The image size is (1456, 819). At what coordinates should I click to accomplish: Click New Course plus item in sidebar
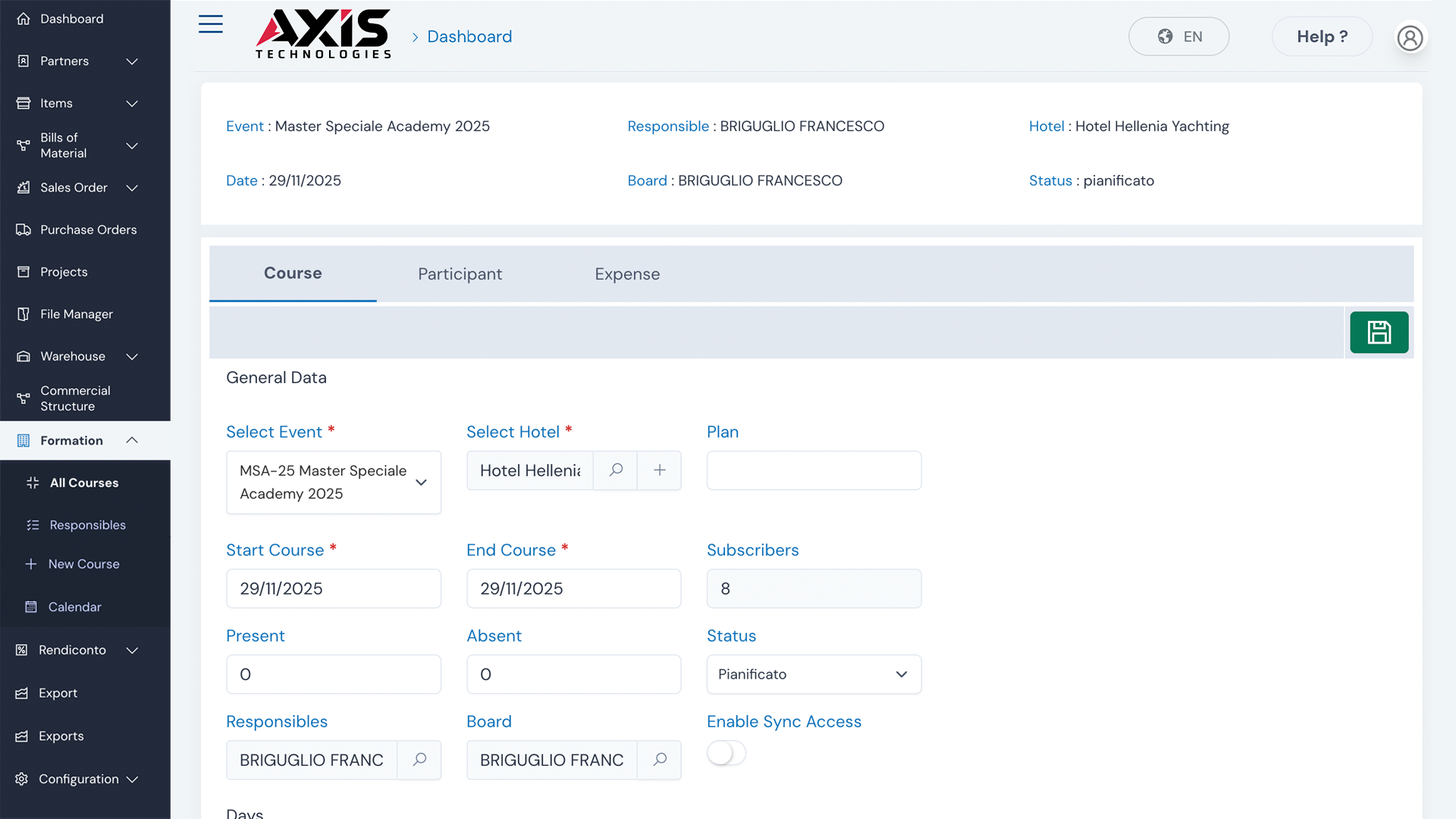coord(83,564)
